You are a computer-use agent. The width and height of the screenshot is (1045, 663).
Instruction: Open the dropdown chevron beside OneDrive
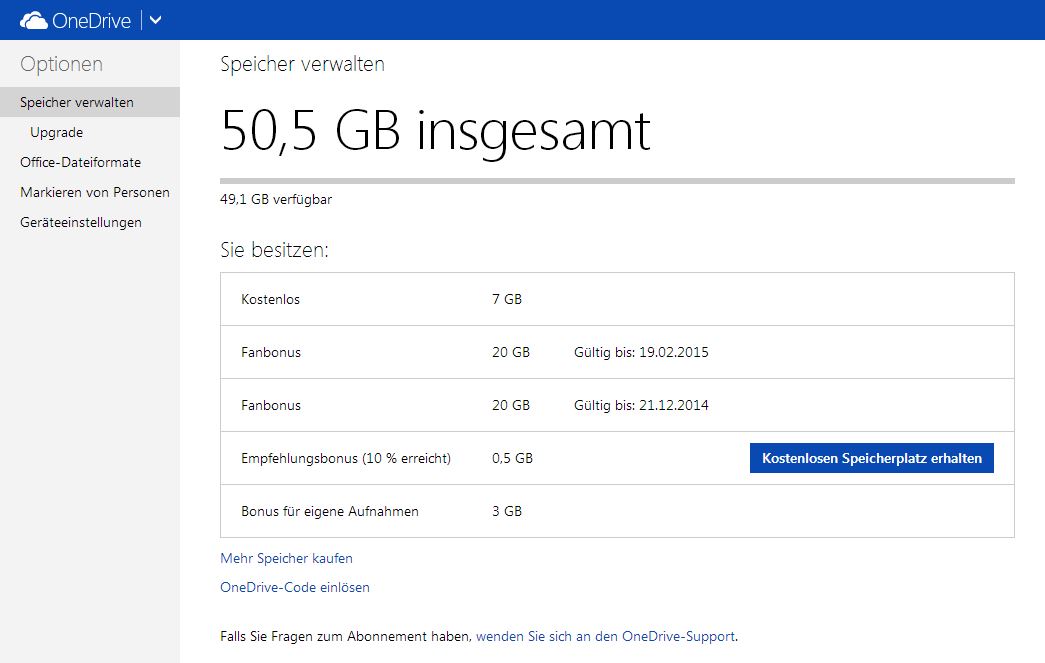point(156,20)
